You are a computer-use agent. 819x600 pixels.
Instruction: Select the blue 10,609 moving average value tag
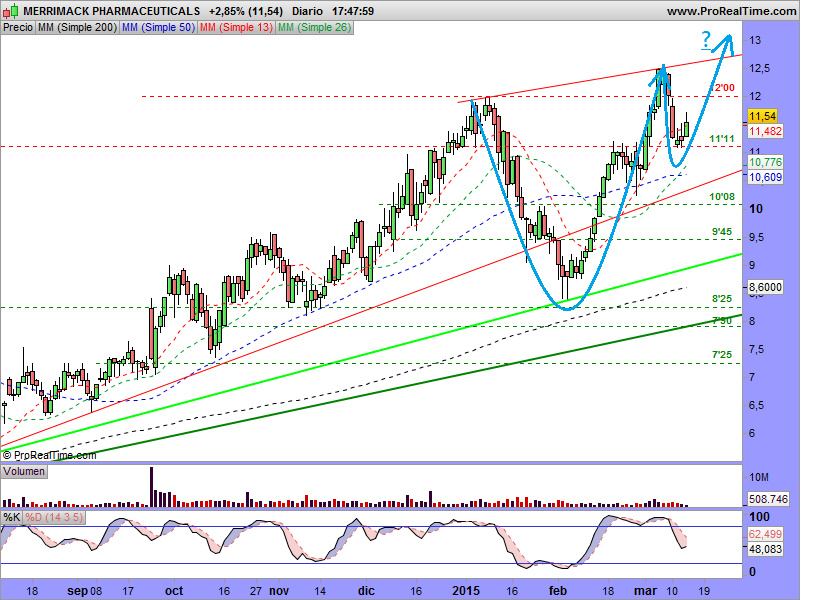[x=765, y=177]
